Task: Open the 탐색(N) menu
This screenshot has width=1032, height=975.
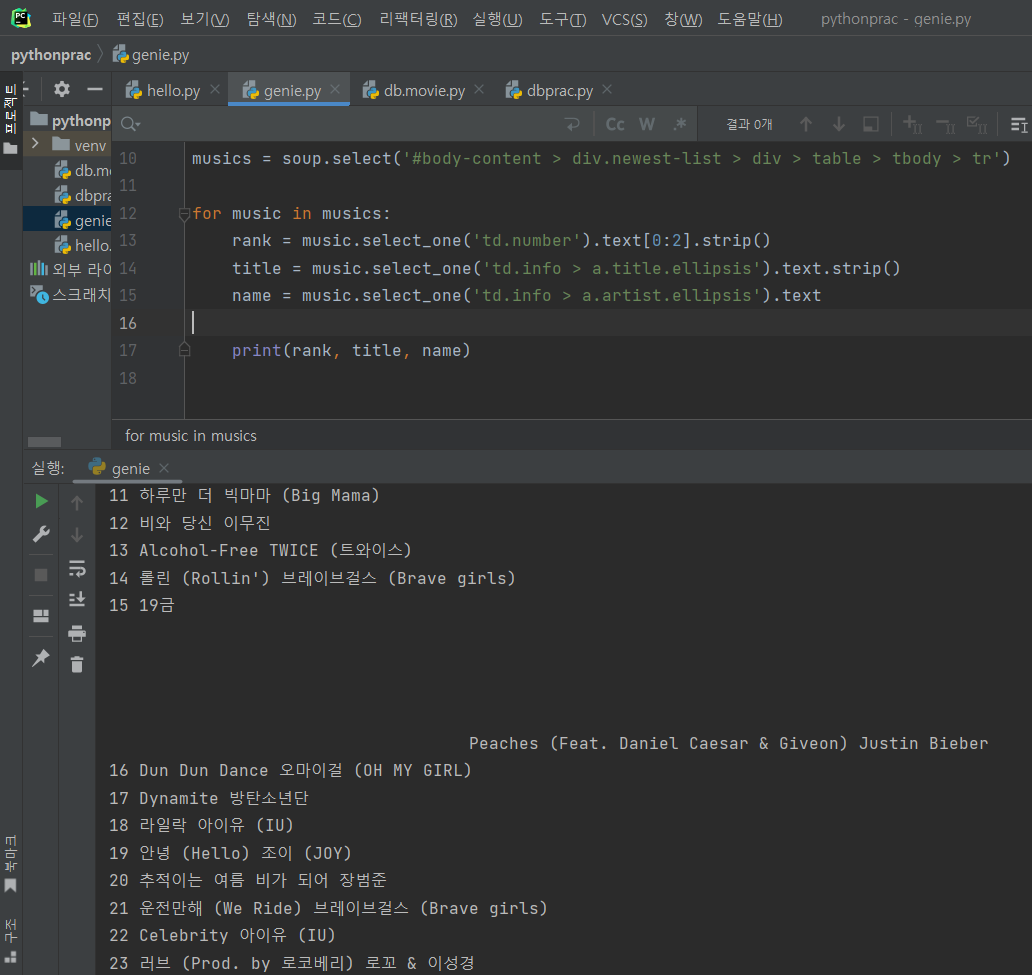Action: 271,19
